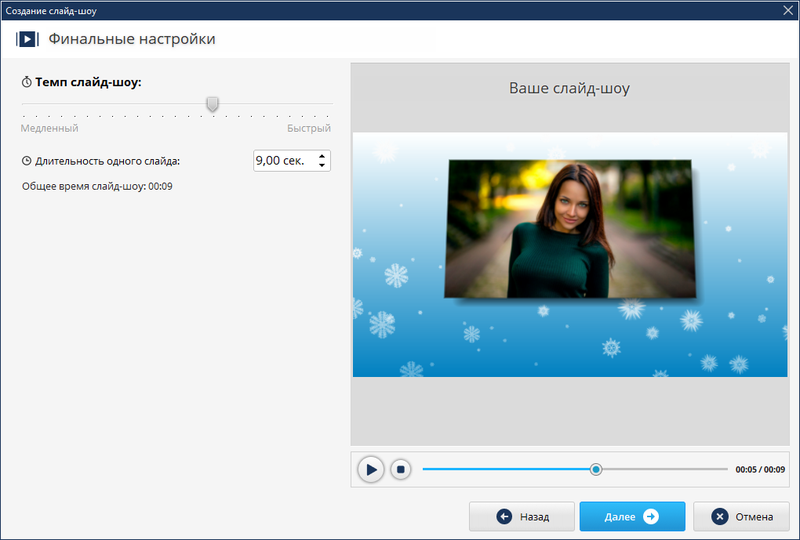Click the Ваше слайд-шоу preview title
Viewport: 800px width, 540px height.
tap(569, 88)
